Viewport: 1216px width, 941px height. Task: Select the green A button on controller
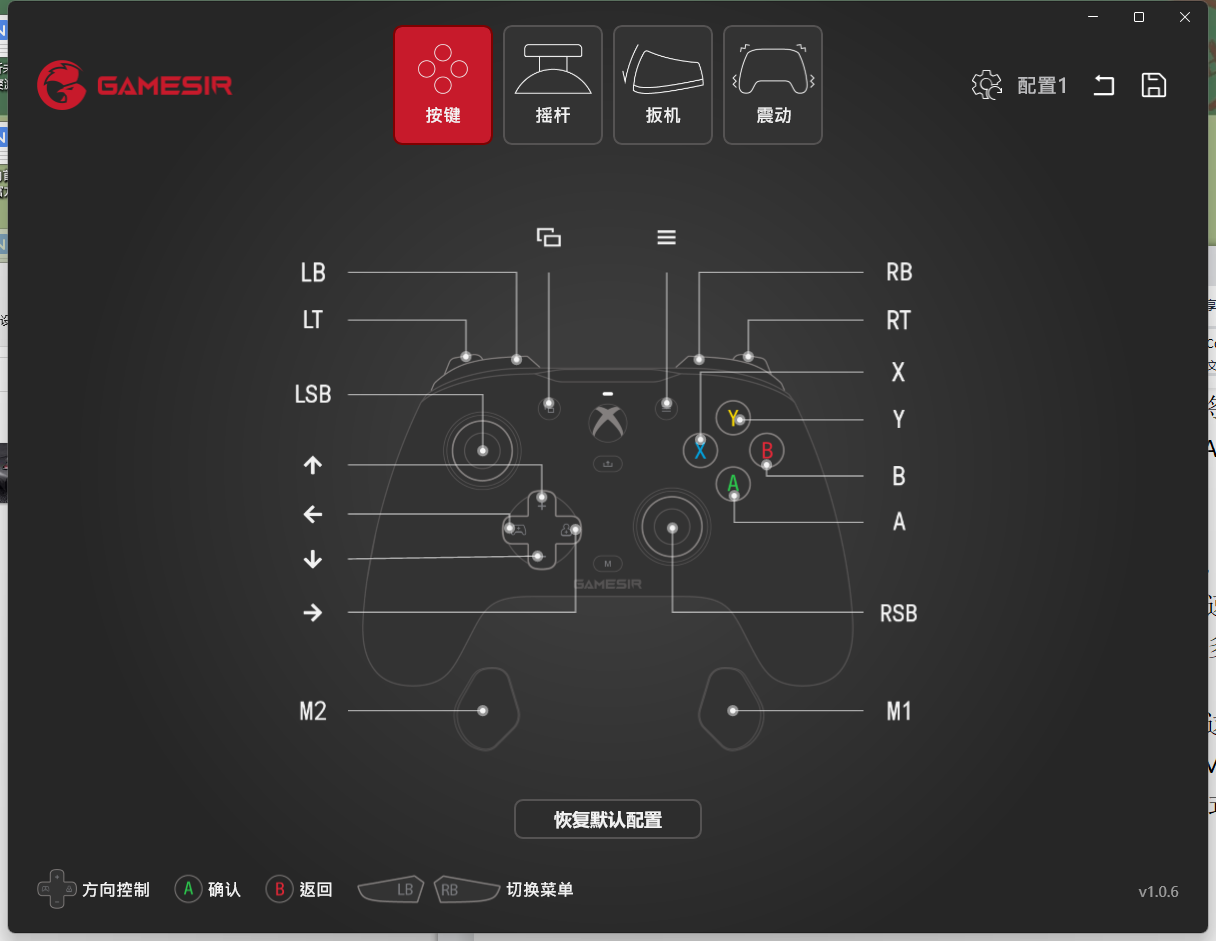pos(733,484)
